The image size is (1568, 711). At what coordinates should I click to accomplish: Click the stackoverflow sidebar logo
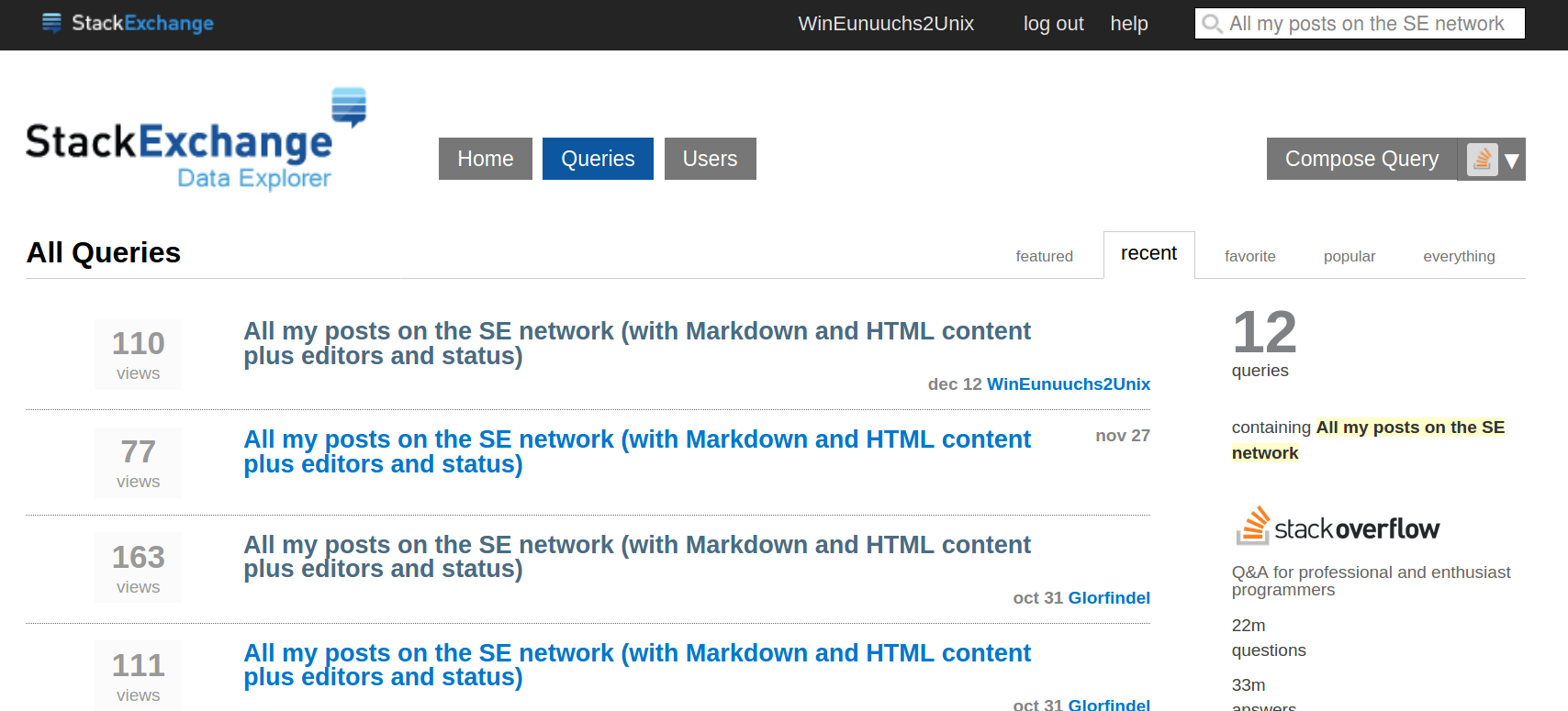(1337, 527)
